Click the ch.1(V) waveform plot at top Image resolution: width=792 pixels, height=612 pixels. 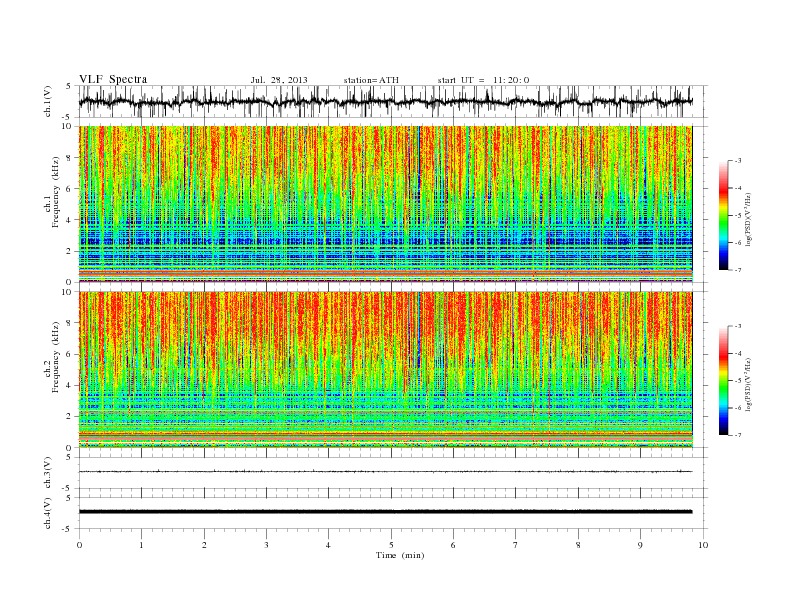(392, 101)
